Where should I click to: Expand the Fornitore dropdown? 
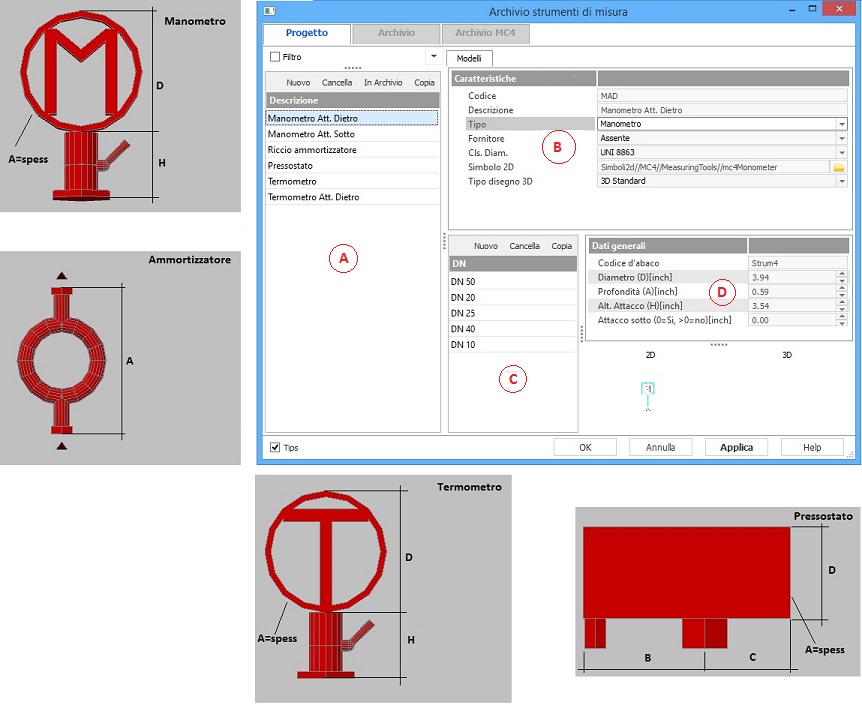[842, 138]
